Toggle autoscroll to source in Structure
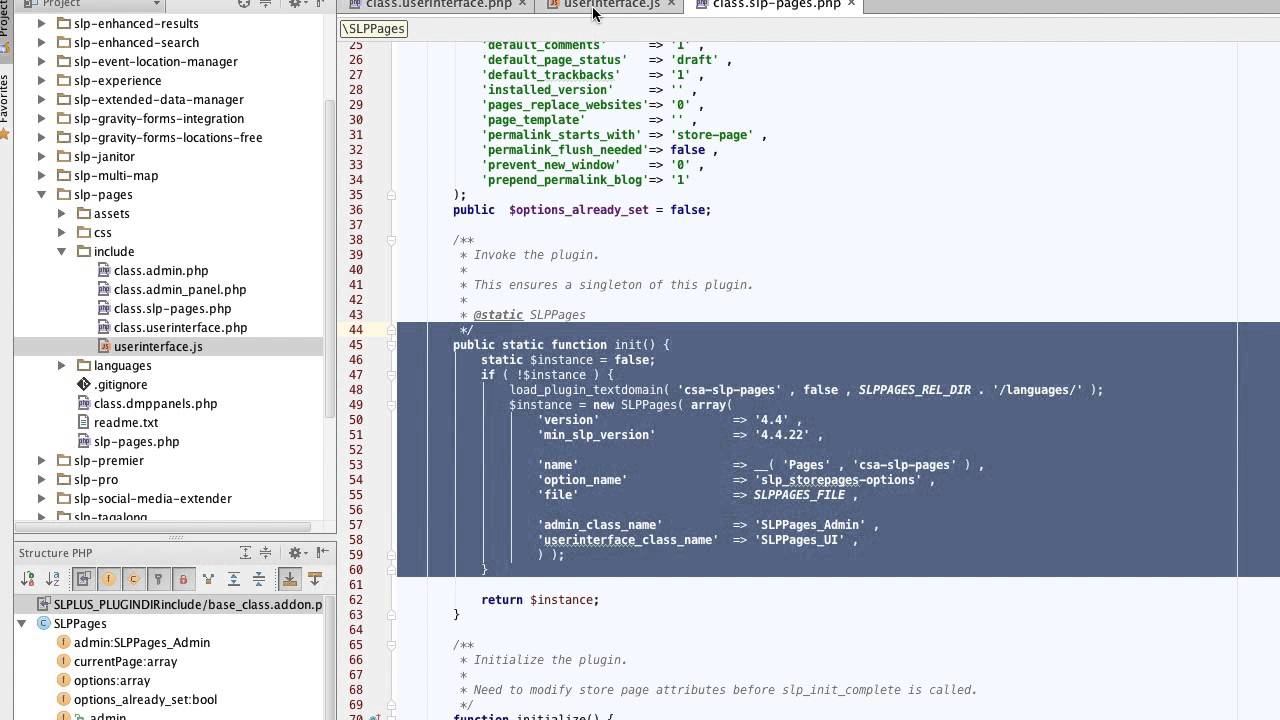The height and width of the screenshot is (720, 1280). (289, 579)
